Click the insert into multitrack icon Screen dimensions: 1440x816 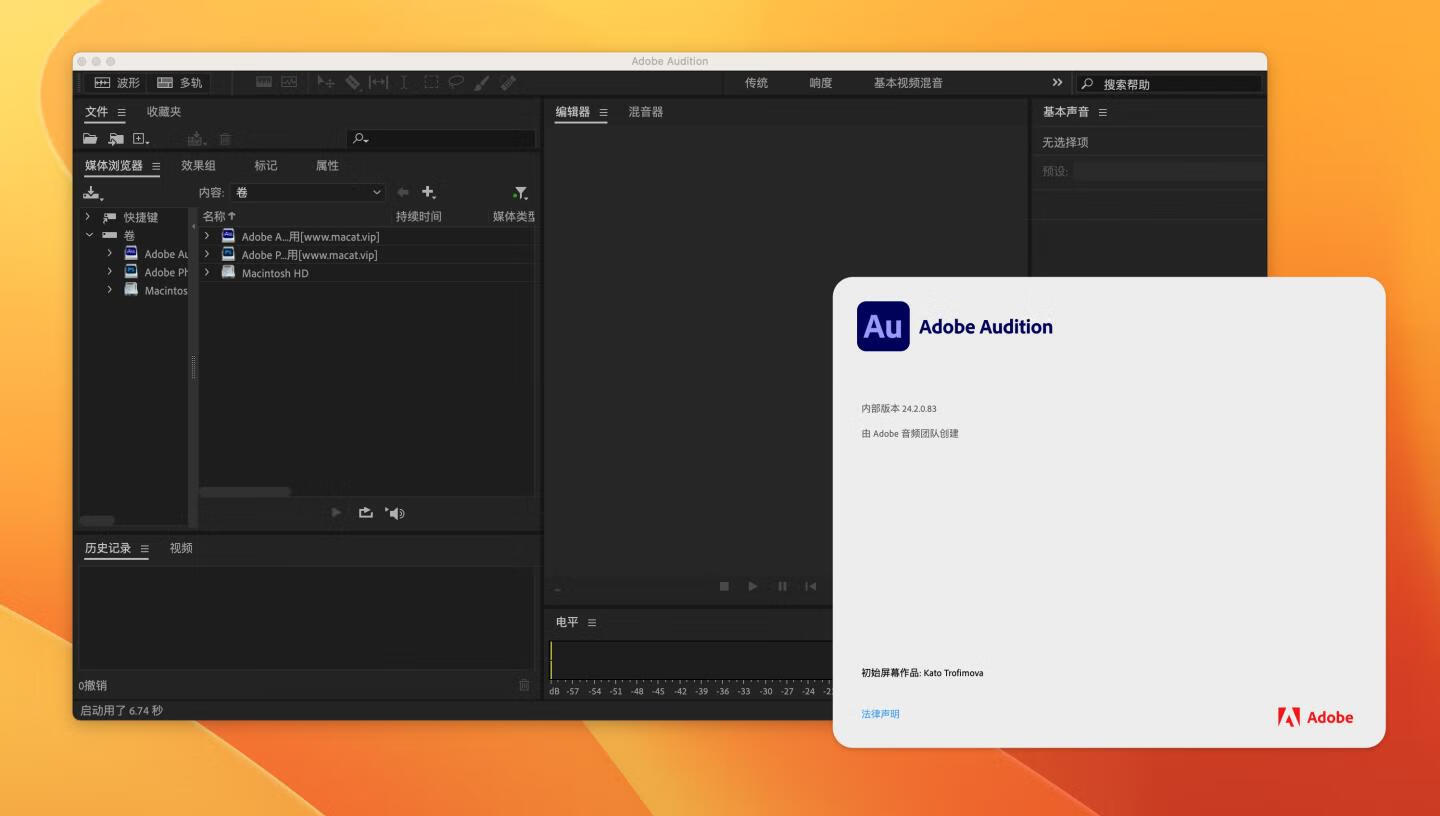click(x=197, y=139)
